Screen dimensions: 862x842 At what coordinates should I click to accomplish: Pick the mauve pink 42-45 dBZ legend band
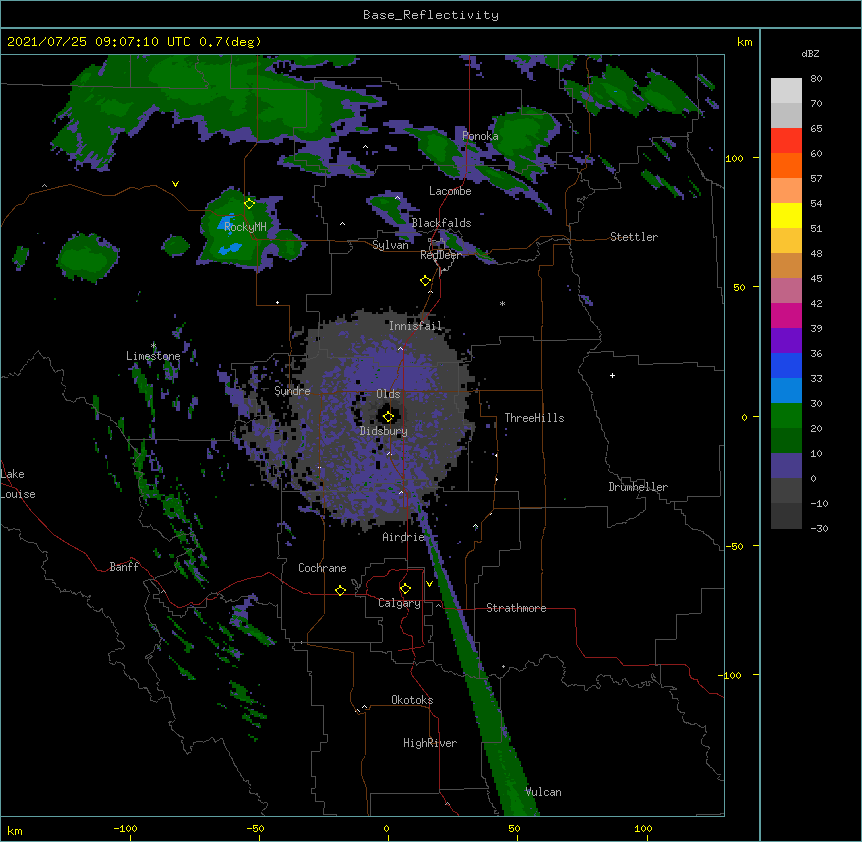786,291
